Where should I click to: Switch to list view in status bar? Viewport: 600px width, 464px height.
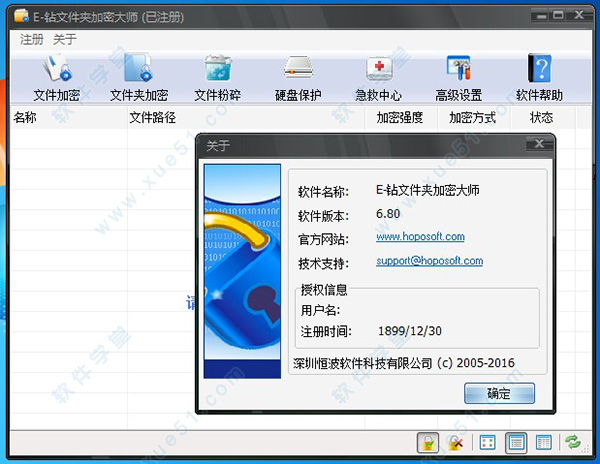coord(516,443)
